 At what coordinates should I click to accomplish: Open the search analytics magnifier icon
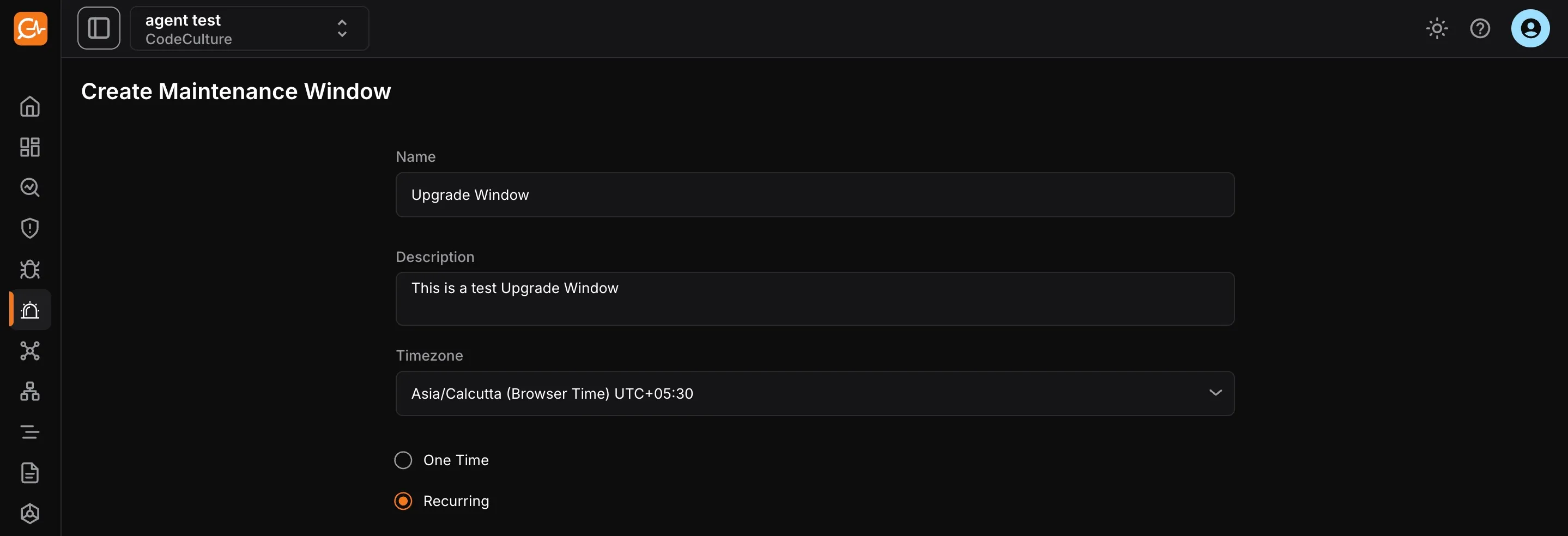(x=30, y=187)
